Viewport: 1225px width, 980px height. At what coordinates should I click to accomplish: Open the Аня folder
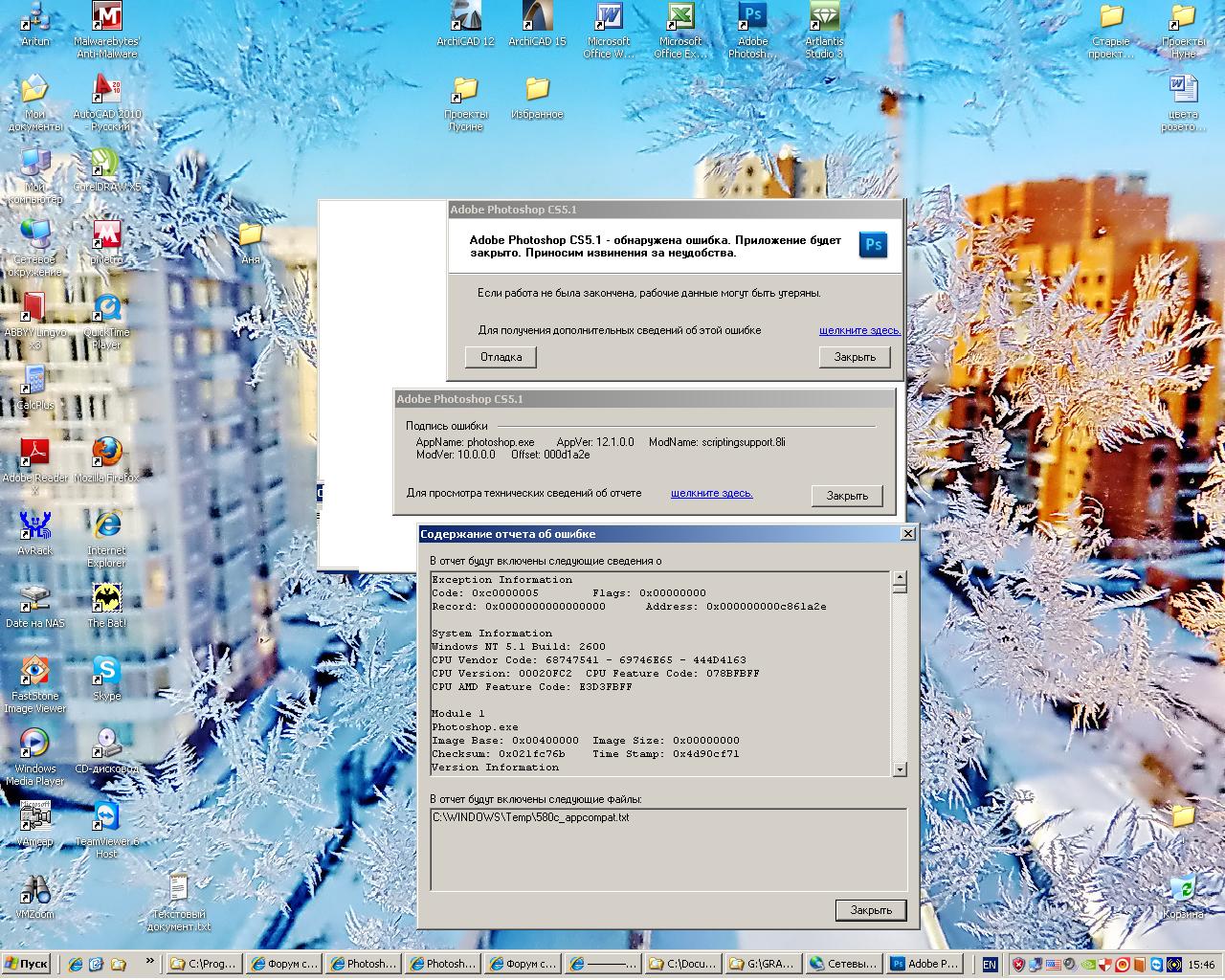[x=250, y=243]
